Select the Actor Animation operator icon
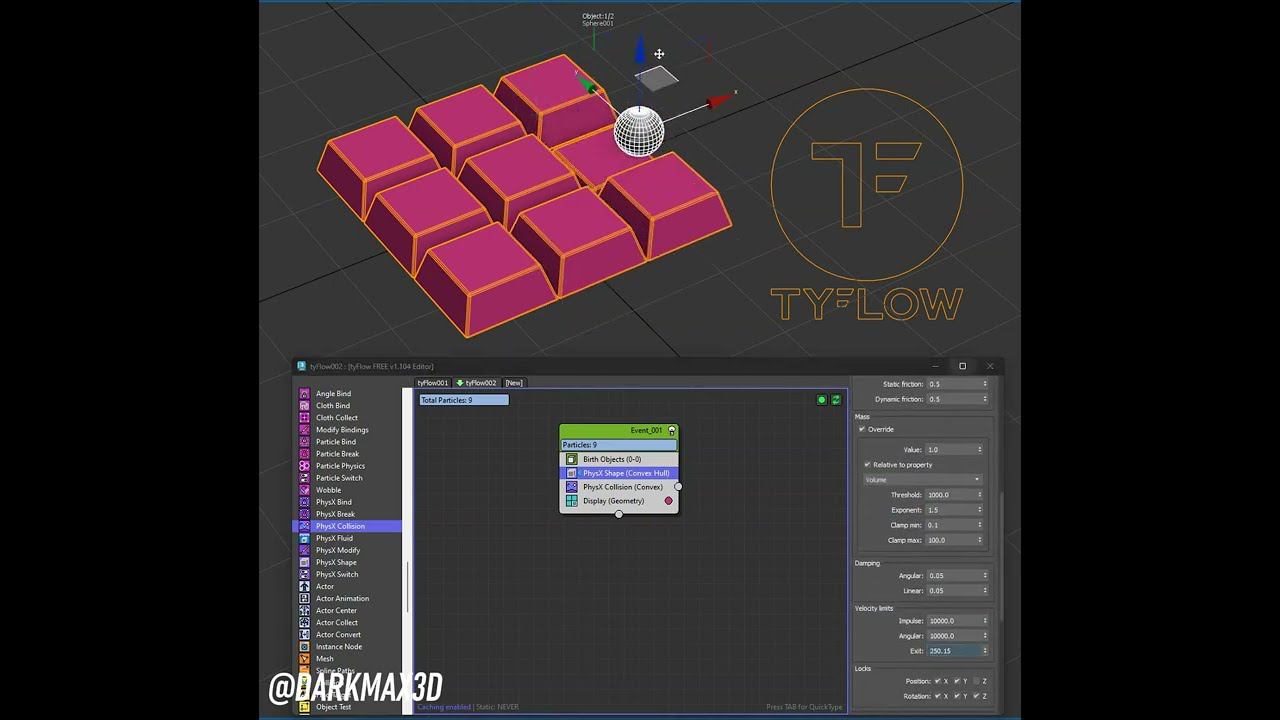 305,598
